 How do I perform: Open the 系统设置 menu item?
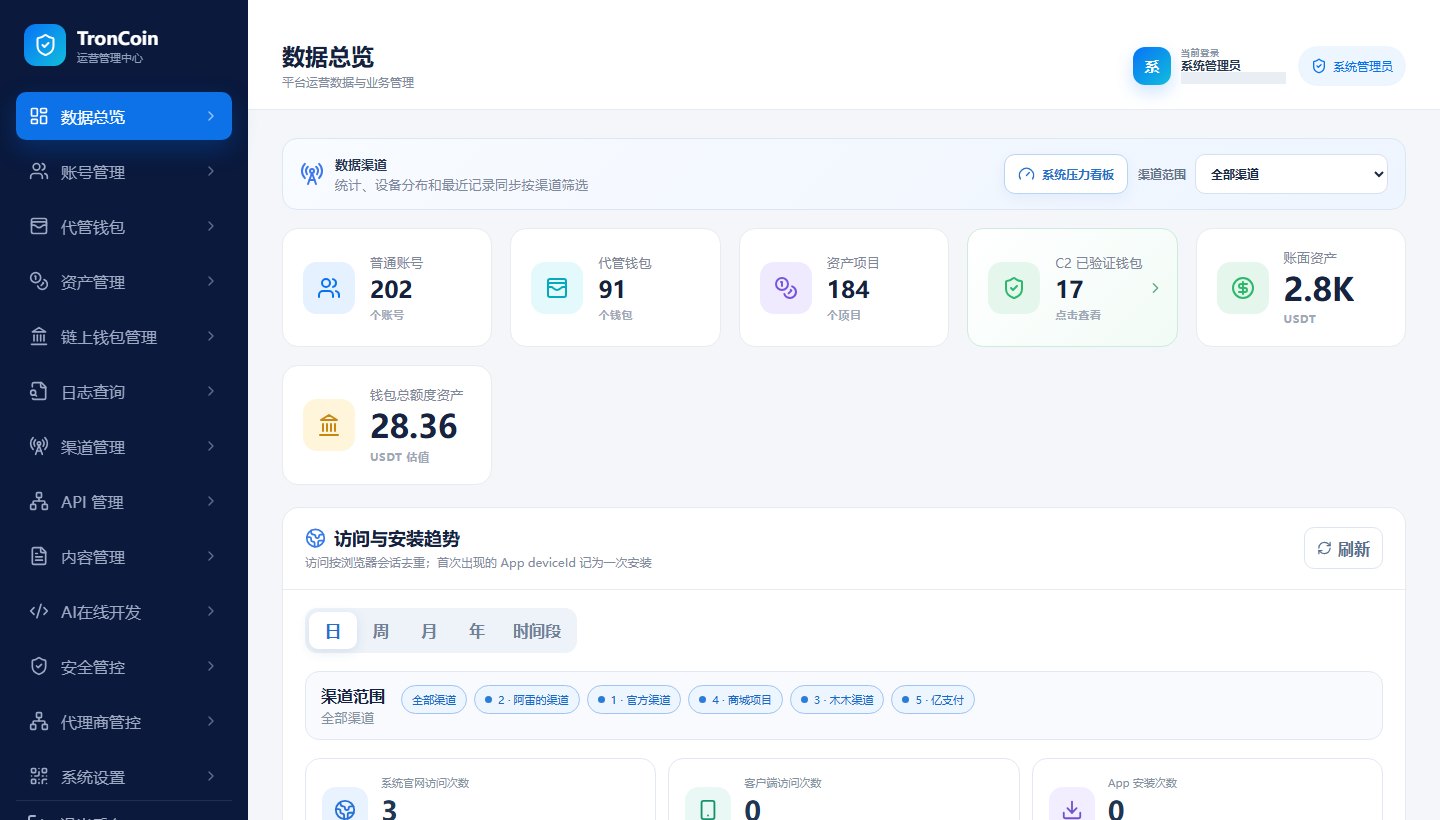pyautogui.click(x=124, y=776)
